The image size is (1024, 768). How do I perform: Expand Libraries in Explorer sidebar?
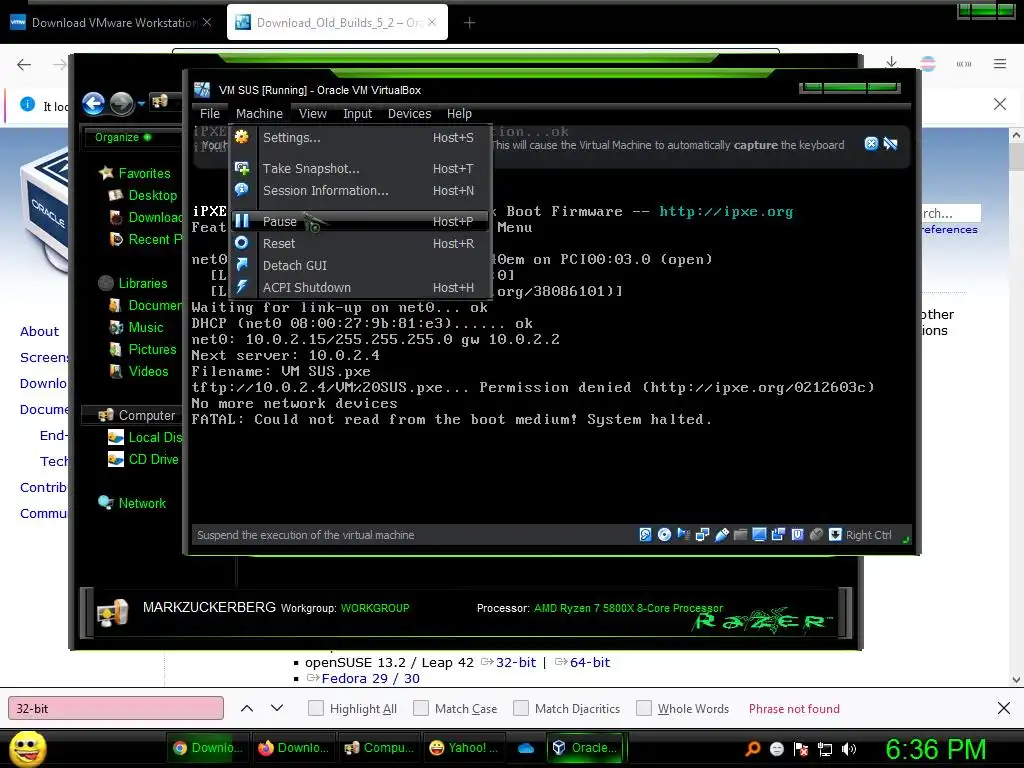point(142,283)
